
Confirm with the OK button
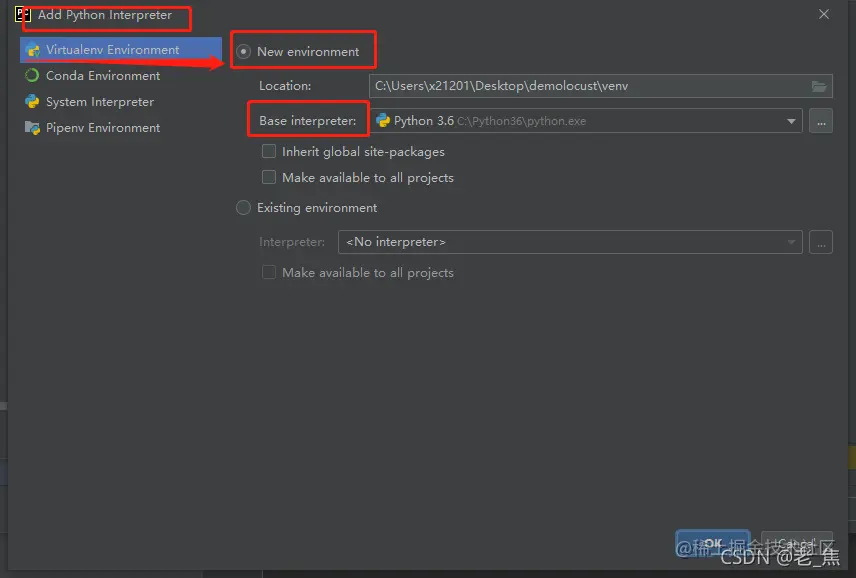(x=712, y=543)
